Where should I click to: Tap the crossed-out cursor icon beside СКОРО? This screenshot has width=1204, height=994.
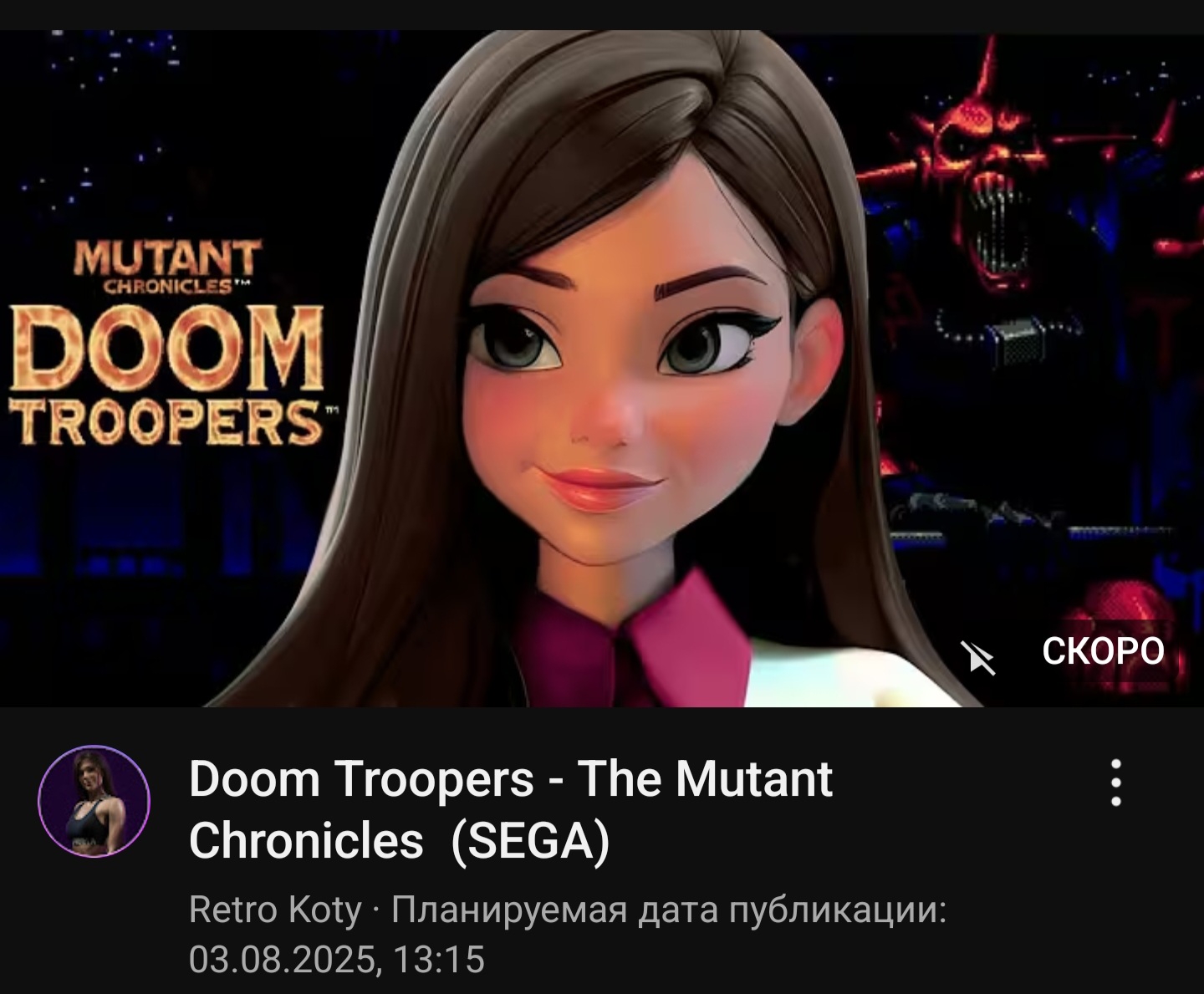(x=977, y=657)
